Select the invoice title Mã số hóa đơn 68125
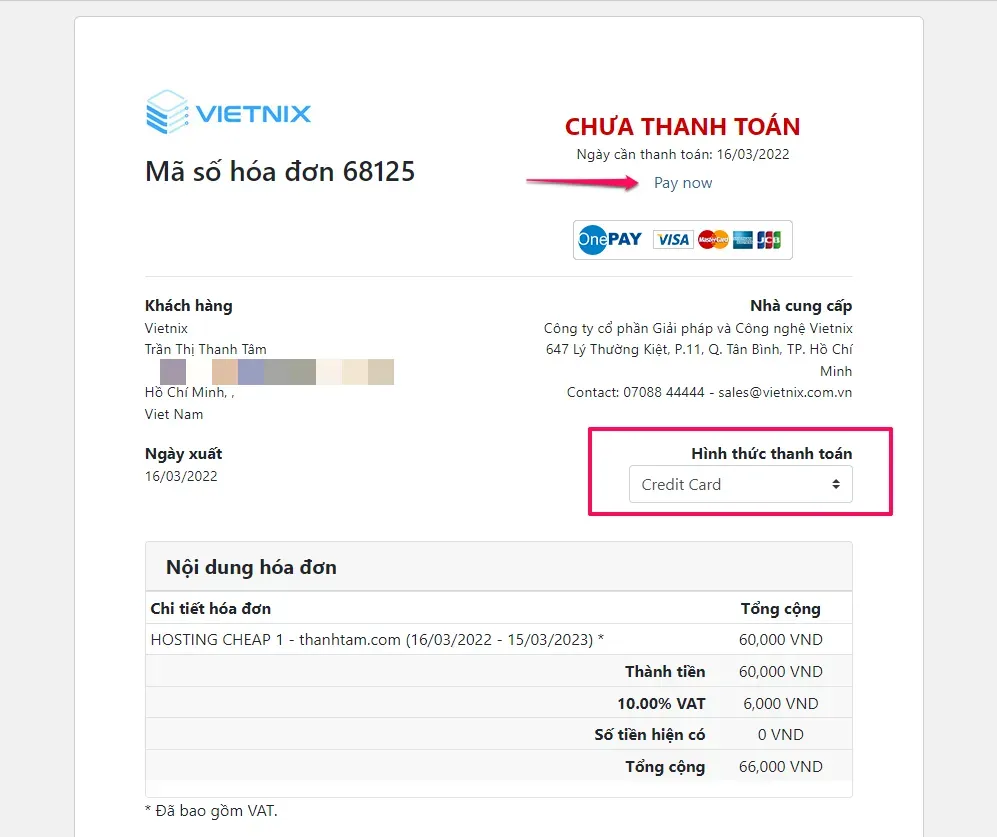 [280, 172]
